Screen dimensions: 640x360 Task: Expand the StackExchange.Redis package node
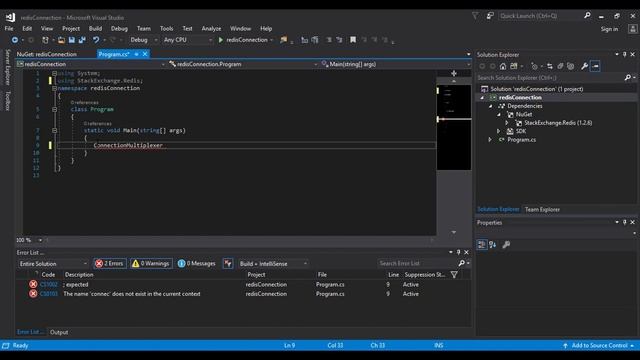point(507,123)
